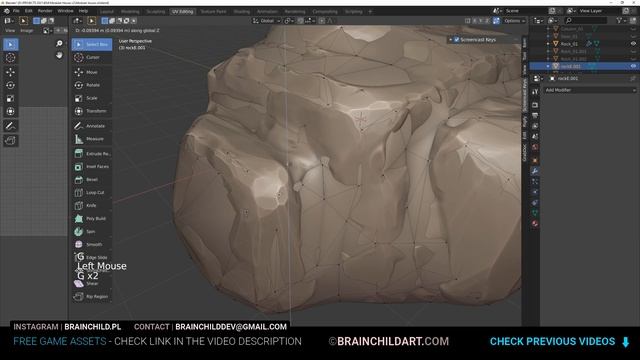The width and height of the screenshot is (640, 360).
Task: Click the outliner search field
Action: coord(585,20)
